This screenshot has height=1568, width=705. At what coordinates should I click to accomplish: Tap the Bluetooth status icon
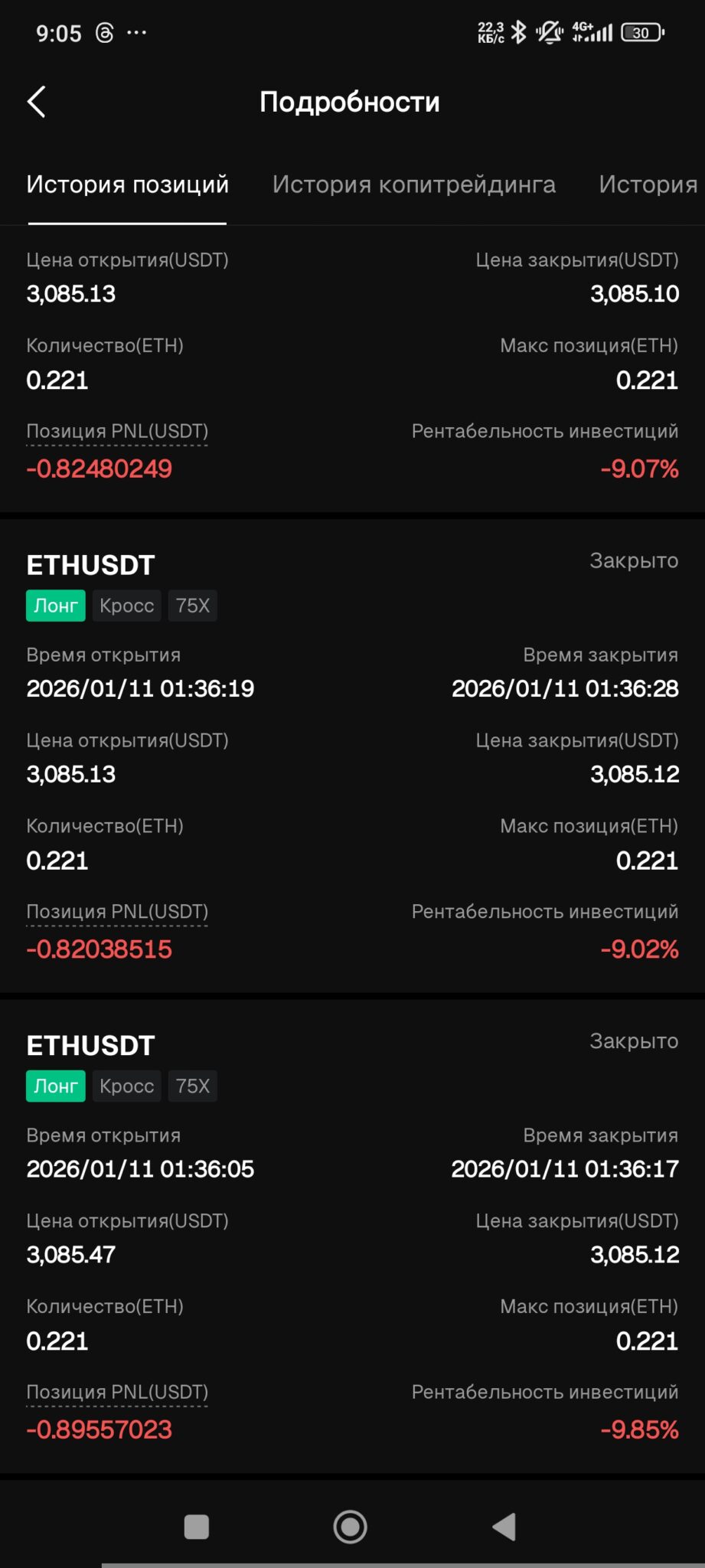518,32
